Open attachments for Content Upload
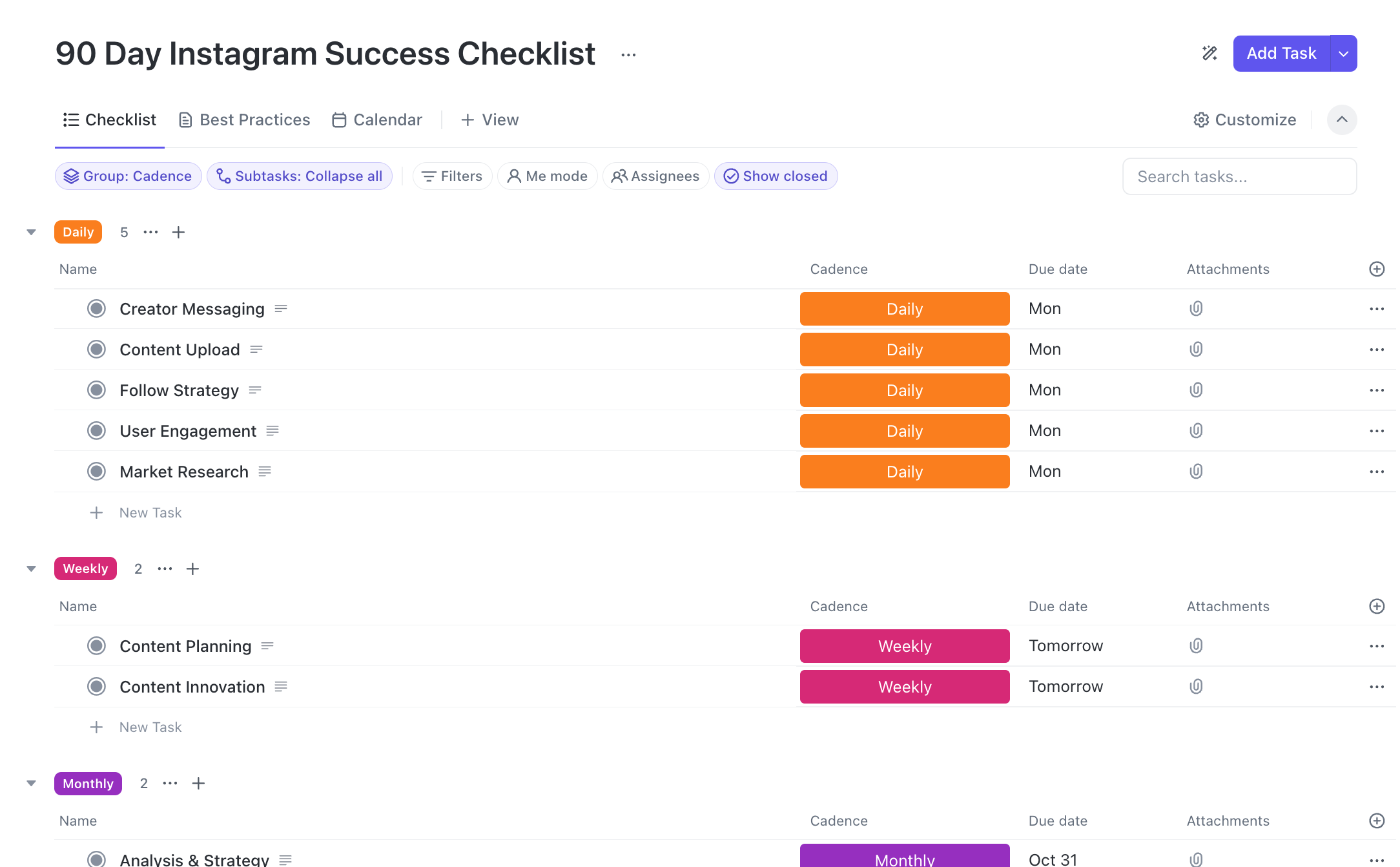This screenshot has width=1400, height=867. coord(1196,350)
